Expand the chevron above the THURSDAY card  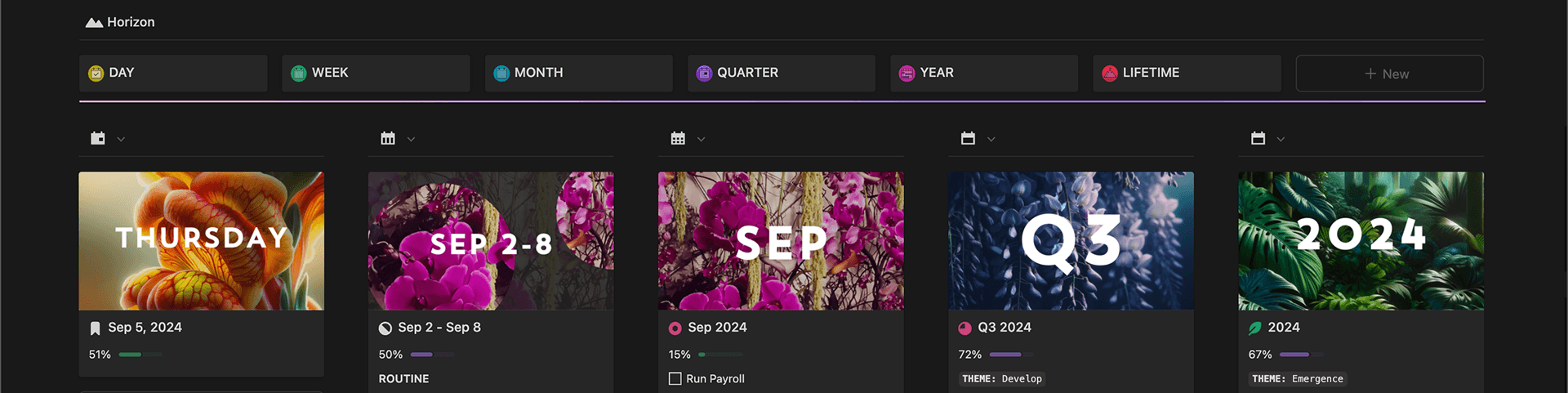[121, 139]
